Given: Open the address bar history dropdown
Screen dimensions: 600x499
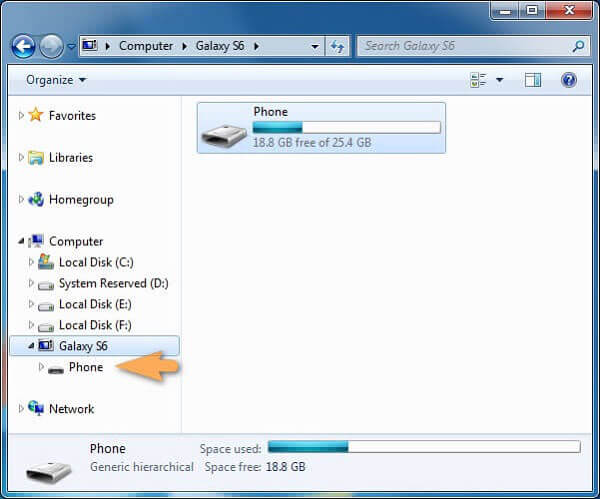Looking at the screenshot, I should click(315, 47).
